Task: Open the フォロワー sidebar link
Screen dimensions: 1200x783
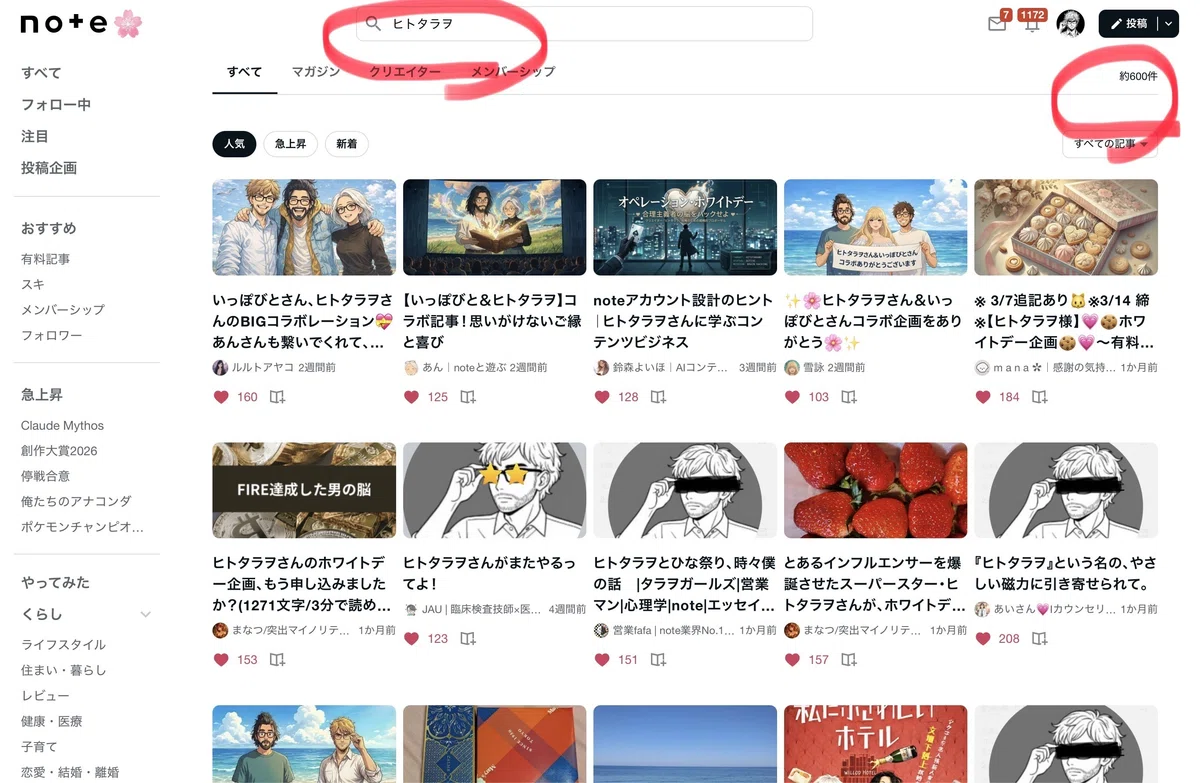Action: (x=52, y=336)
